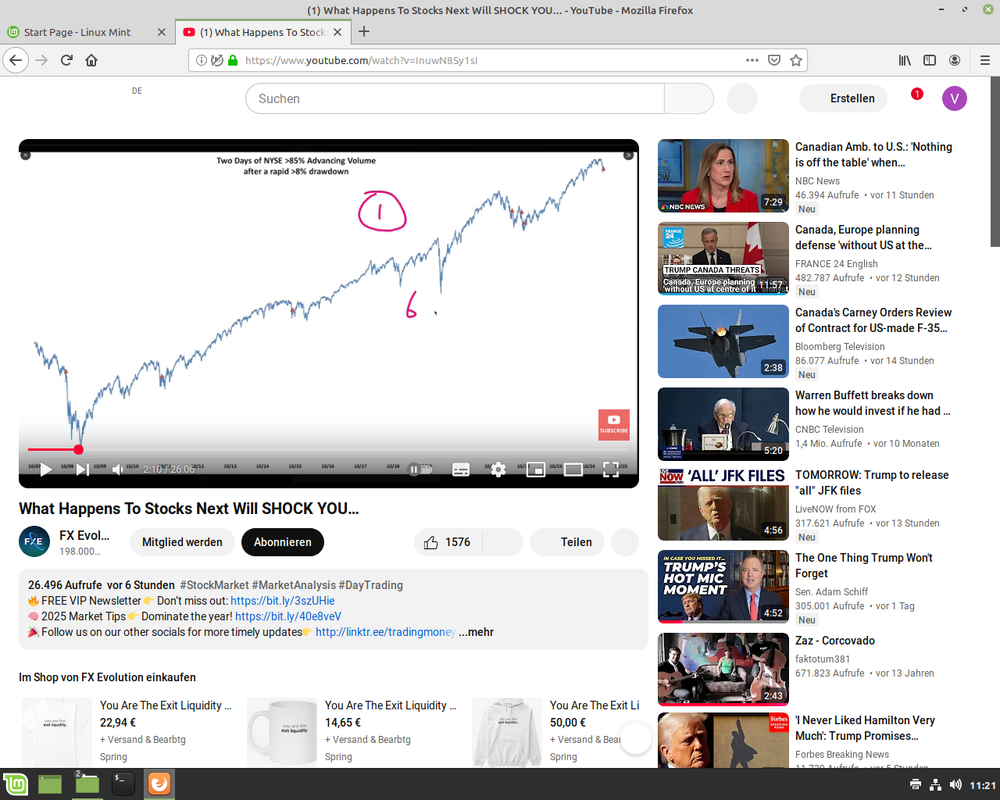Image resolution: width=1000 pixels, height=800 pixels.
Task: Click the Abonnieren button
Action: click(x=283, y=542)
